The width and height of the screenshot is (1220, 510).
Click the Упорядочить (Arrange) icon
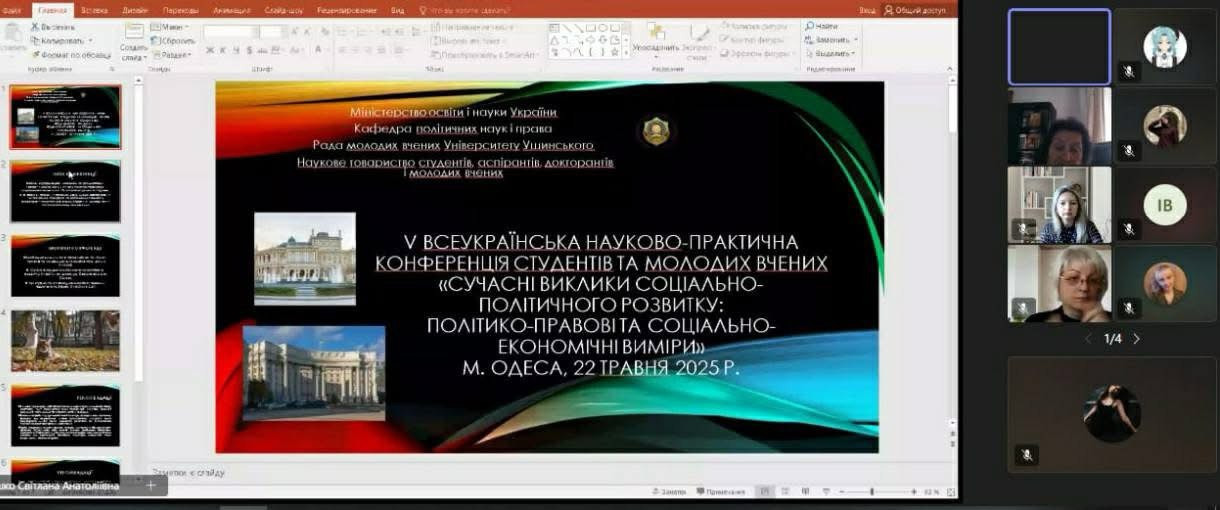coord(656,32)
